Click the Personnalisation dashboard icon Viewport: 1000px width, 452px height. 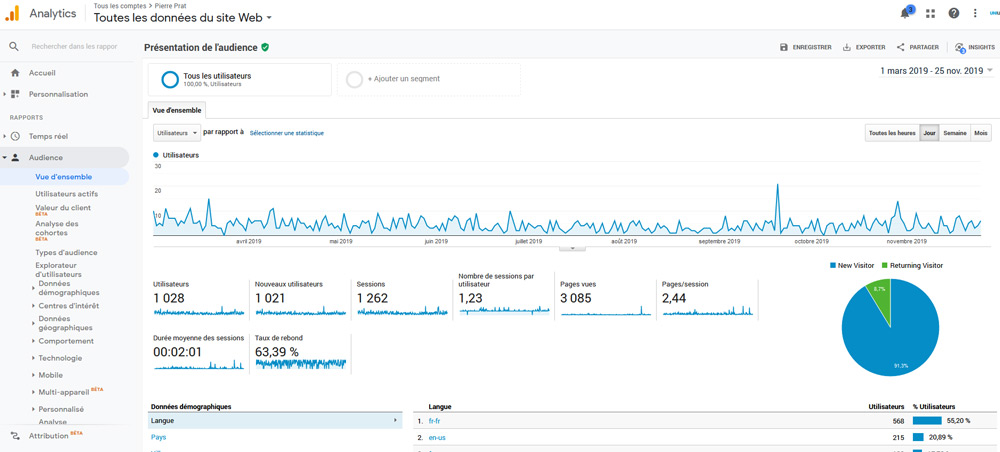click(x=15, y=94)
